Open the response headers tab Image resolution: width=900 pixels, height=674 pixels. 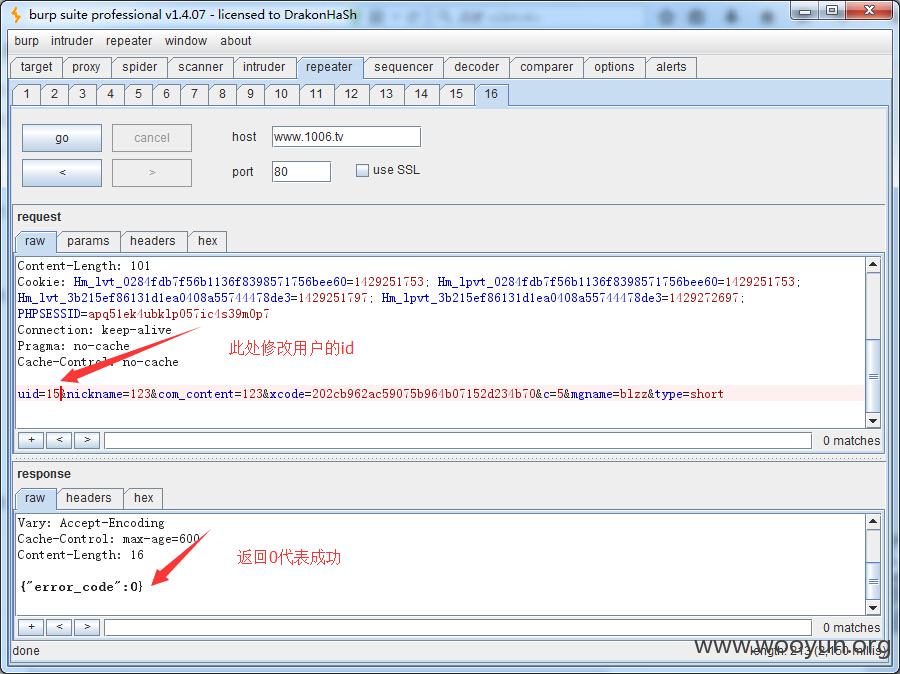[88, 498]
